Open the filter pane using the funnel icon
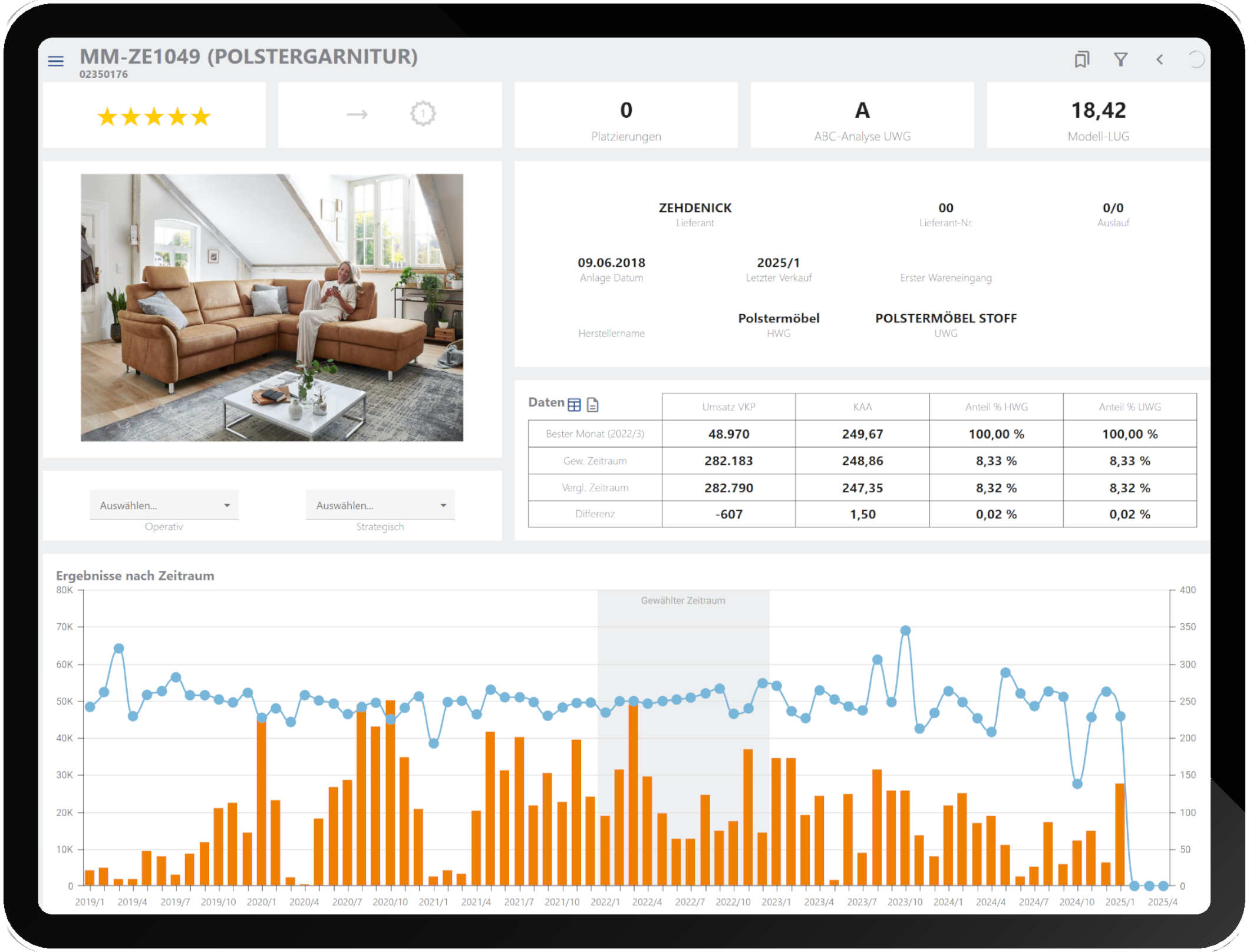This screenshot has height=952, width=1250. 1122,59
